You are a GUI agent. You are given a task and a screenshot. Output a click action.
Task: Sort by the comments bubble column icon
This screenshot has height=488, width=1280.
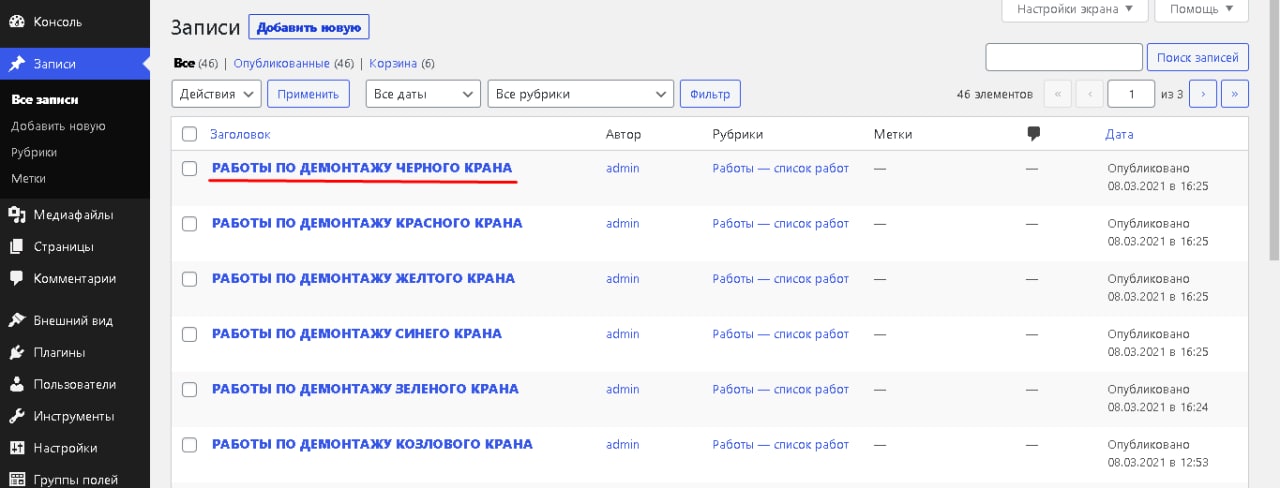click(x=1034, y=134)
